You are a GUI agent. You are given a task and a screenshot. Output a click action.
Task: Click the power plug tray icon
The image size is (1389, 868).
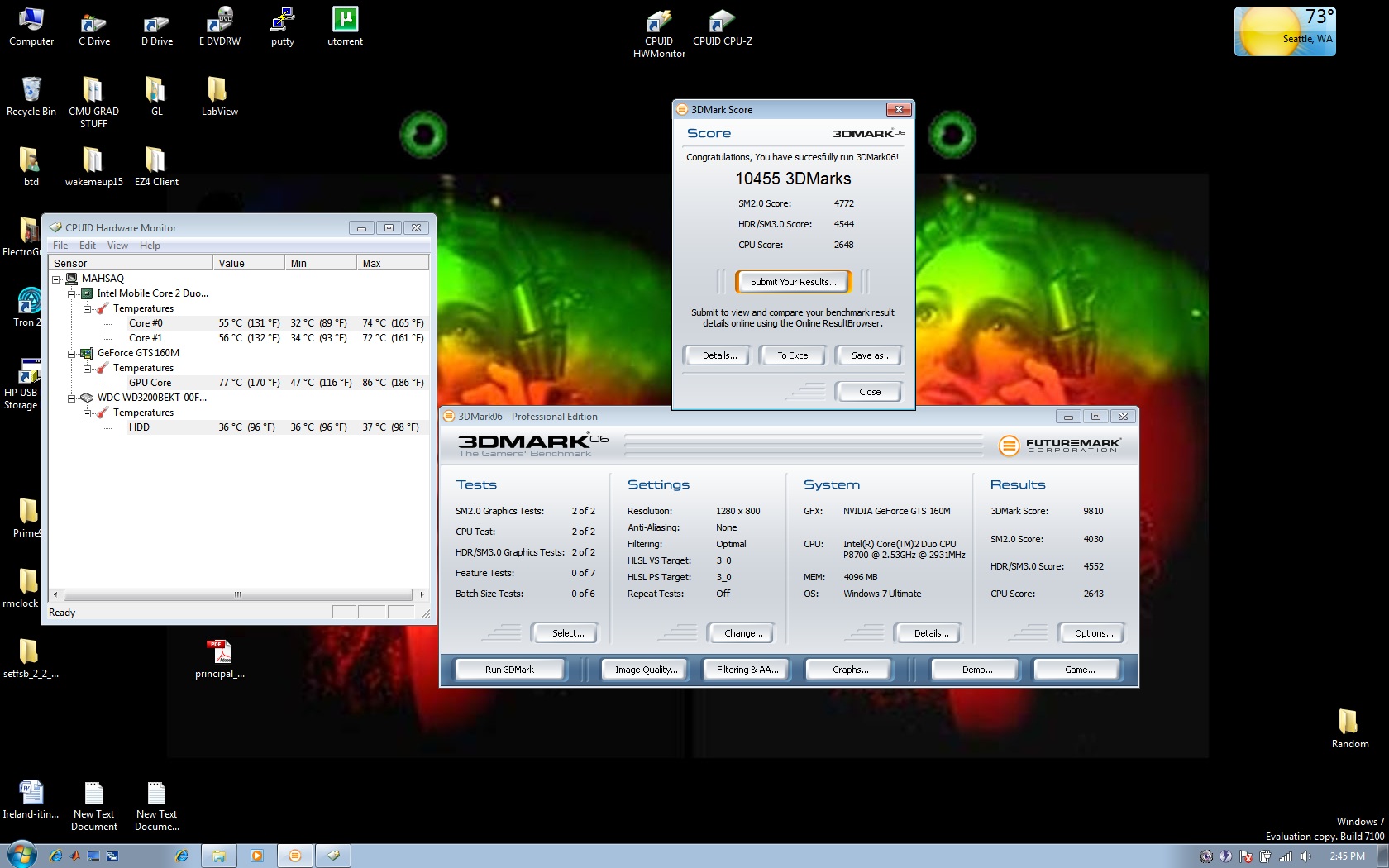(1265, 856)
